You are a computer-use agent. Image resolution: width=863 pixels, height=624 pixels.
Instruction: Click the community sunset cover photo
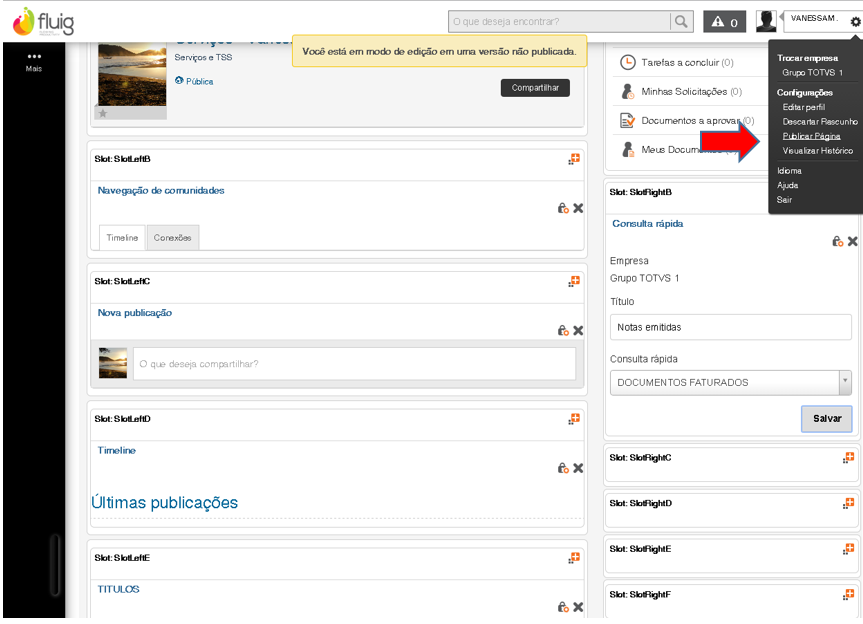point(132,74)
